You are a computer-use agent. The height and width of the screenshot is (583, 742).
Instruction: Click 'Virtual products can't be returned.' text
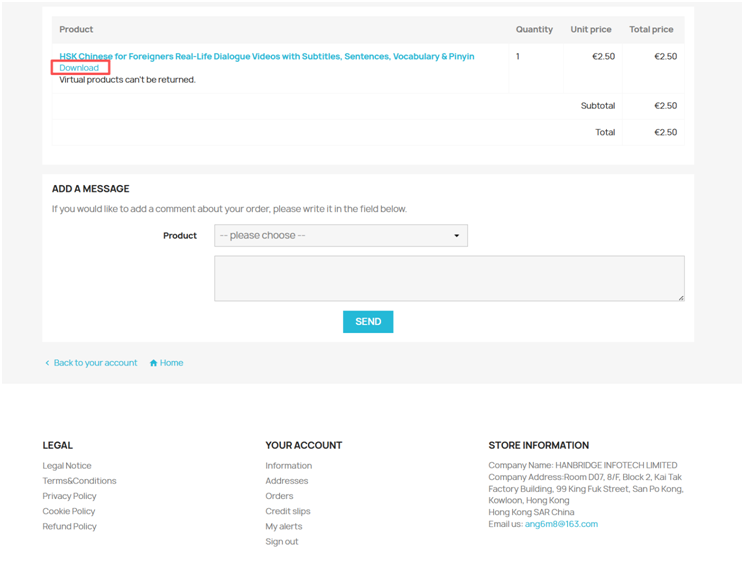pyautogui.click(x=127, y=80)
